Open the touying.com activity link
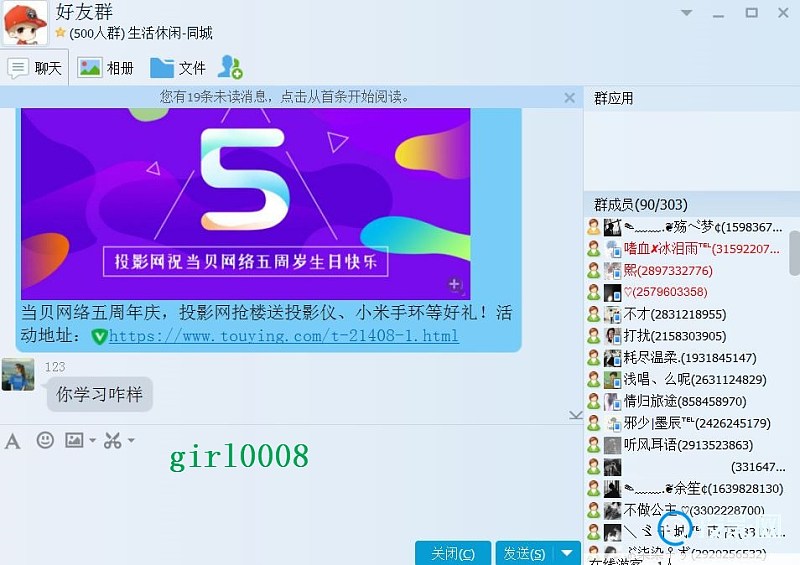Image resolution: width=800 pixels, height=565 pixels. pyautogui.click(x=283, y=336)
